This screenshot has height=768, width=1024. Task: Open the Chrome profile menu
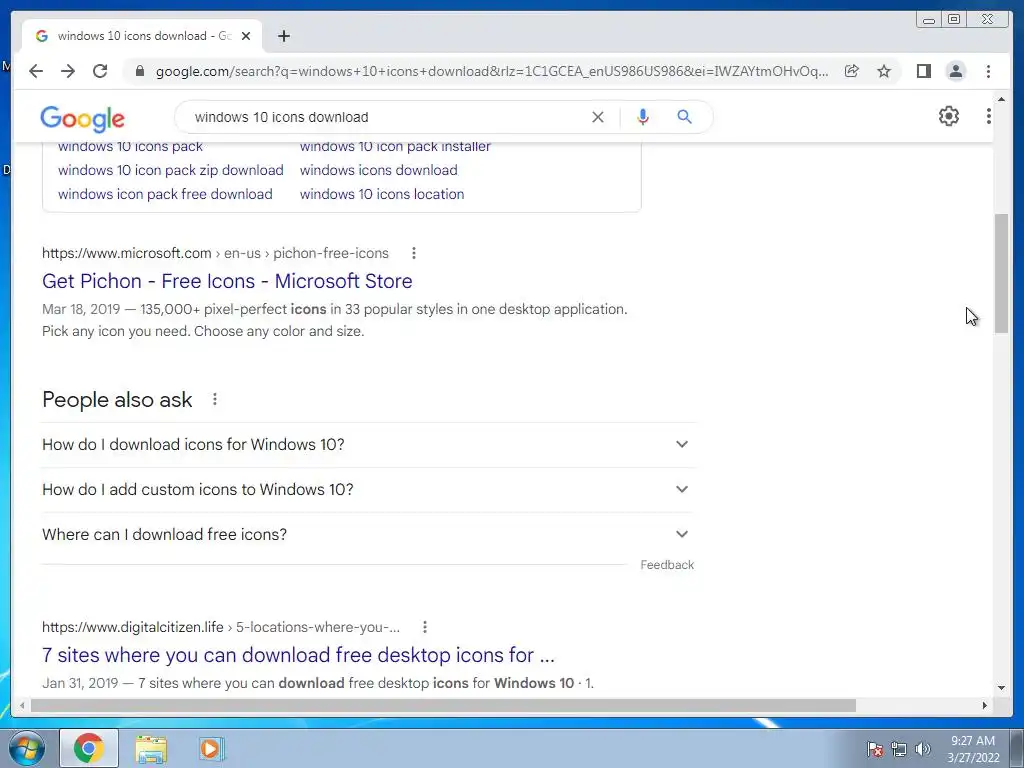956,71
